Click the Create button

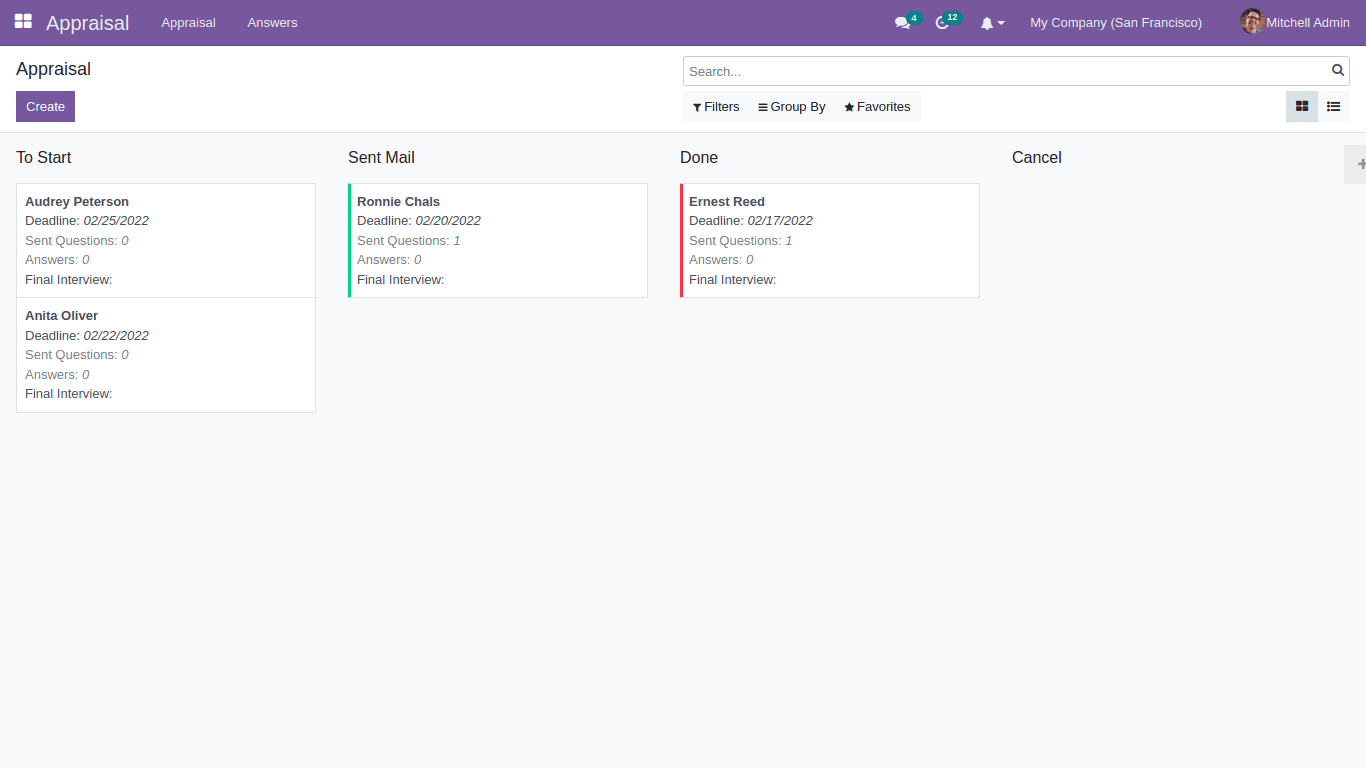tap(45, 106)
